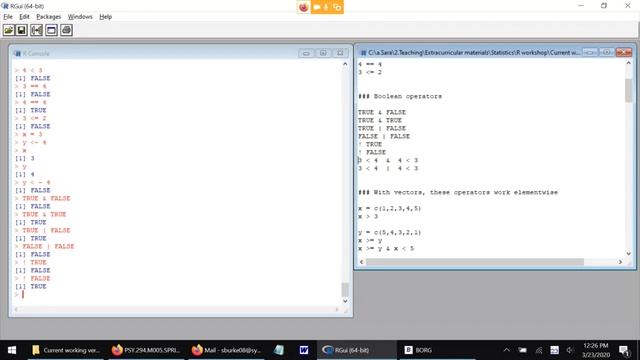
Task: Click the camera icon in recording overlay
Action: point(317,7)
